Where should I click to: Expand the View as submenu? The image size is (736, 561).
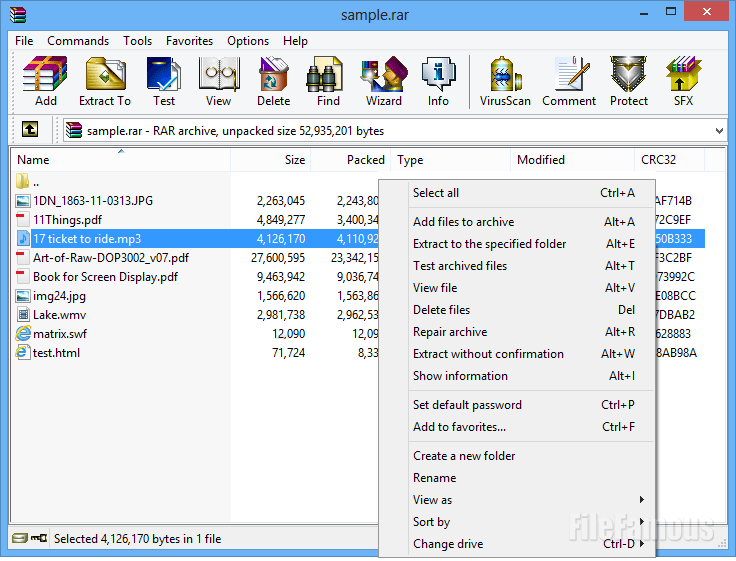[x=642, y=500]
